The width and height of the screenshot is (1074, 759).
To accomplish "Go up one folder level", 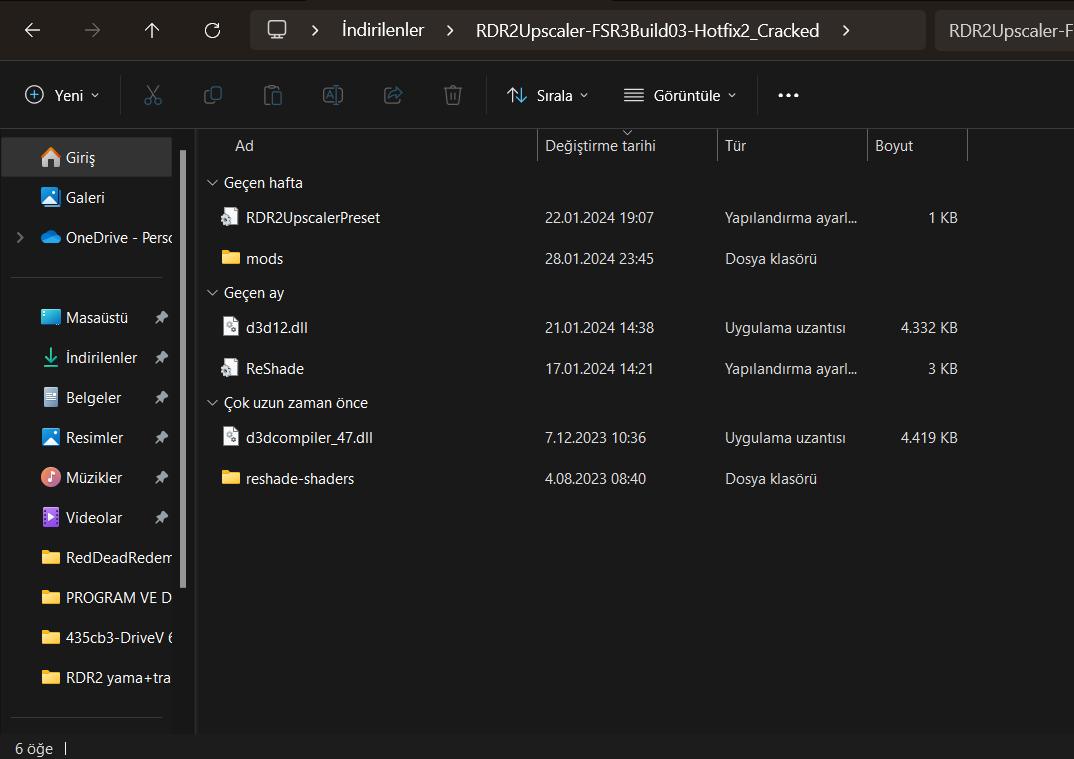I will [x=152, y=30].
